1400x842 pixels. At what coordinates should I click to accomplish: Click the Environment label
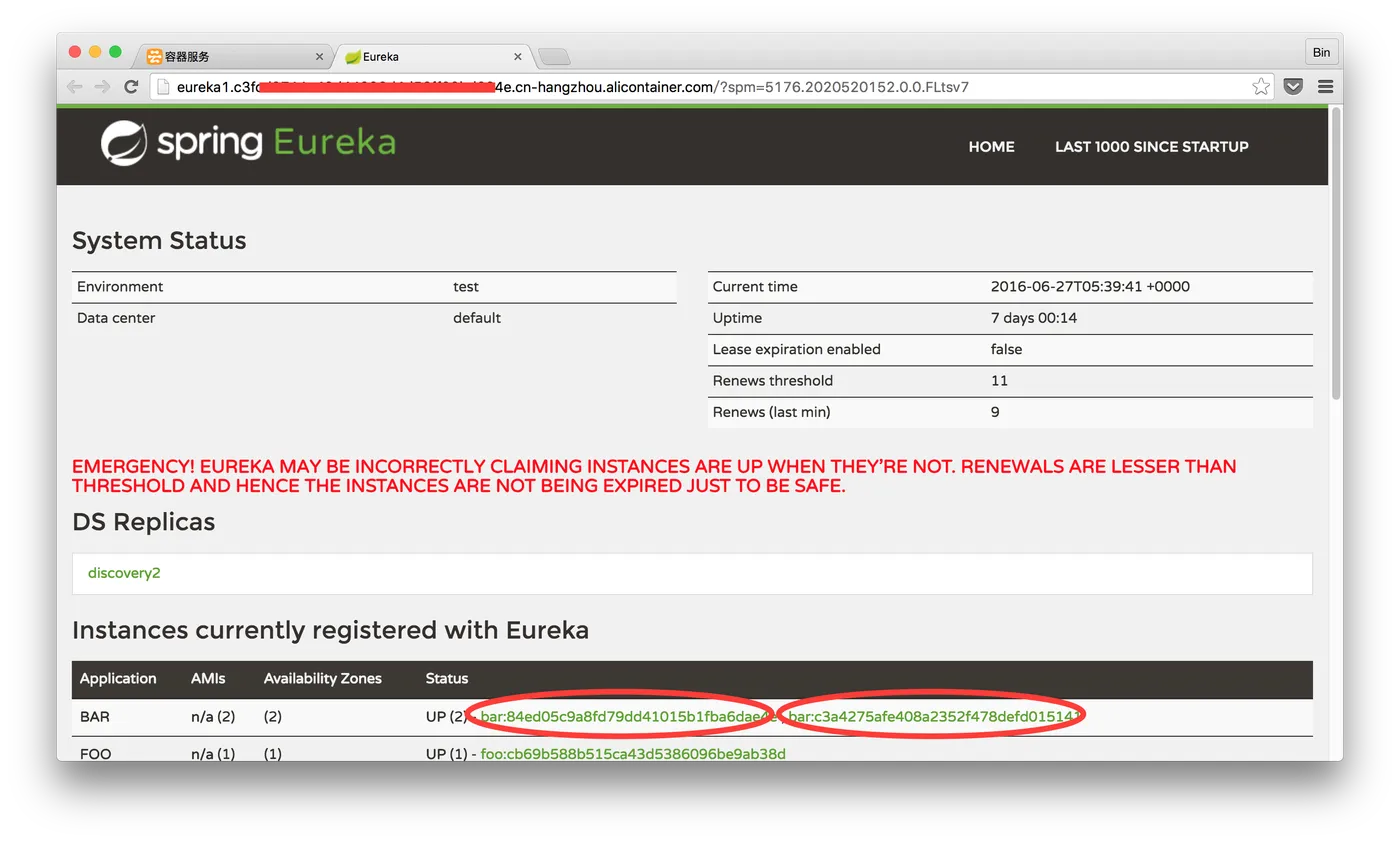click(x=120, y=287)
